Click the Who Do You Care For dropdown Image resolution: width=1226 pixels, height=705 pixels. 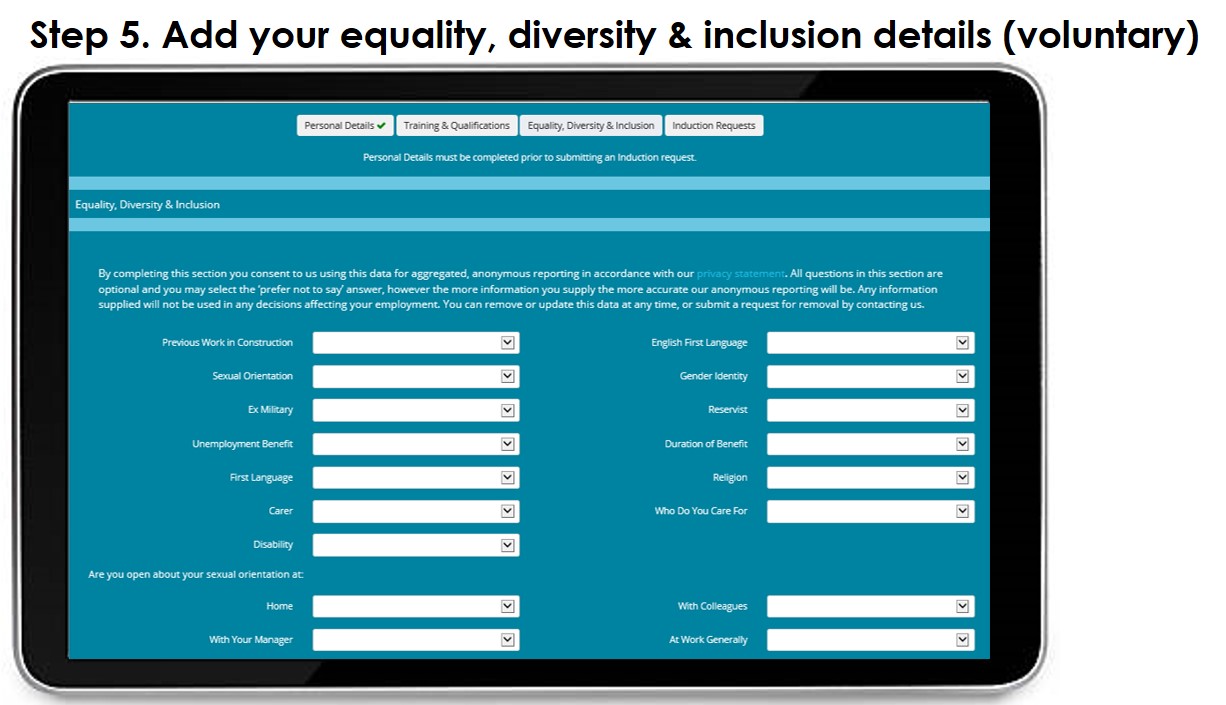[870, 512]
